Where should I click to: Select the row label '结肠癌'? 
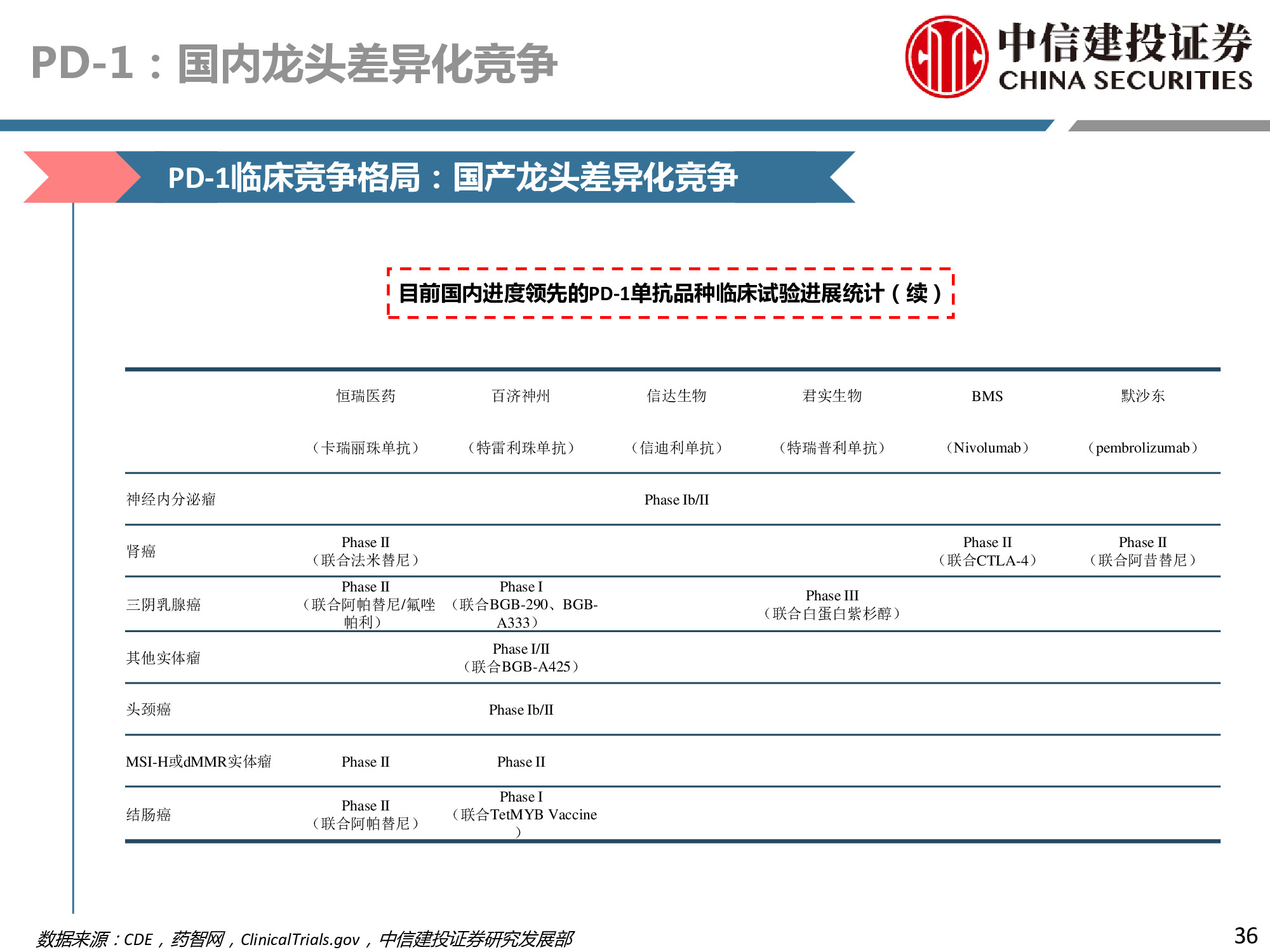click(149, 815)
